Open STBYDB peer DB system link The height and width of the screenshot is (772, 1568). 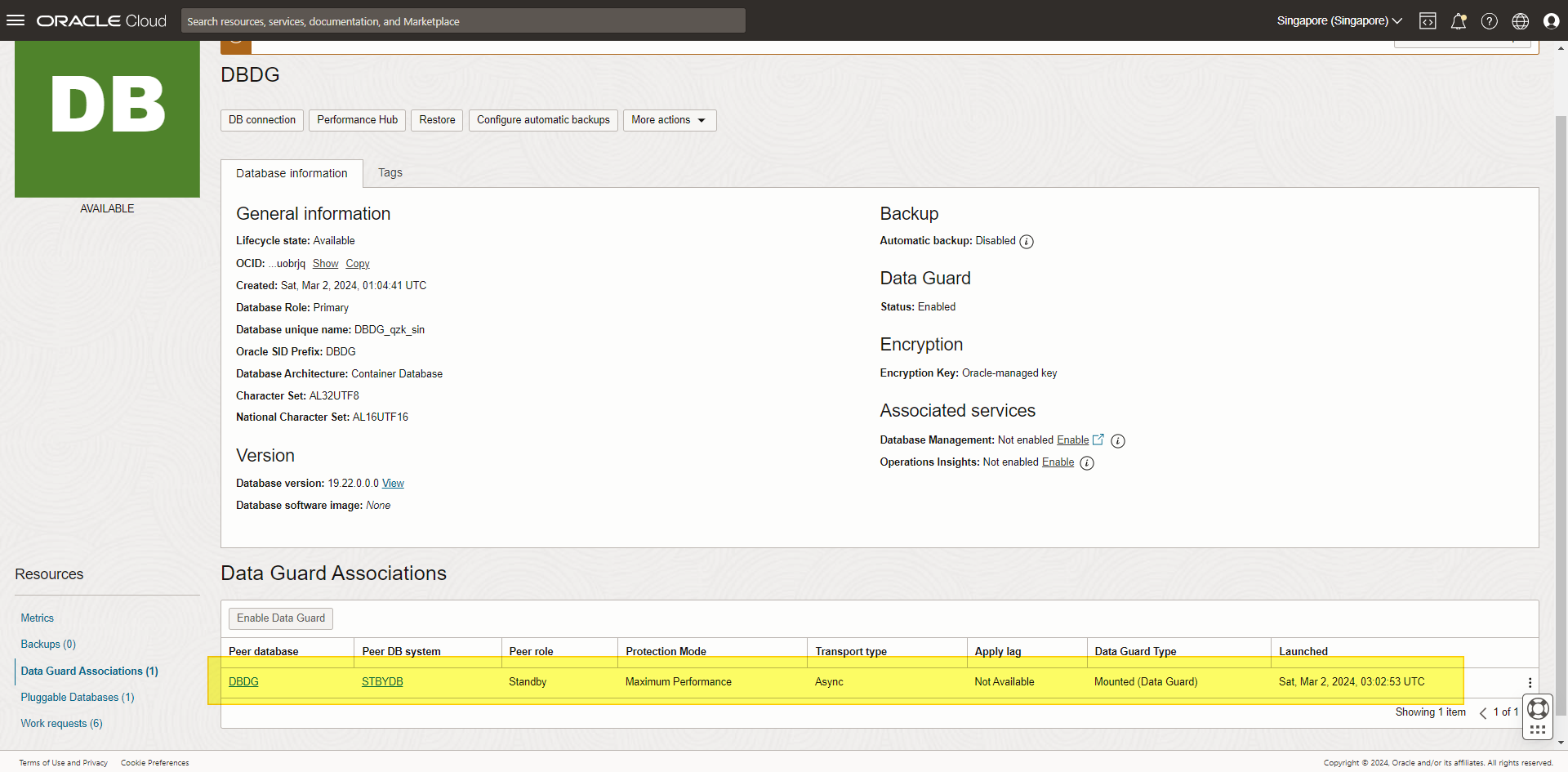click(382, 682)
